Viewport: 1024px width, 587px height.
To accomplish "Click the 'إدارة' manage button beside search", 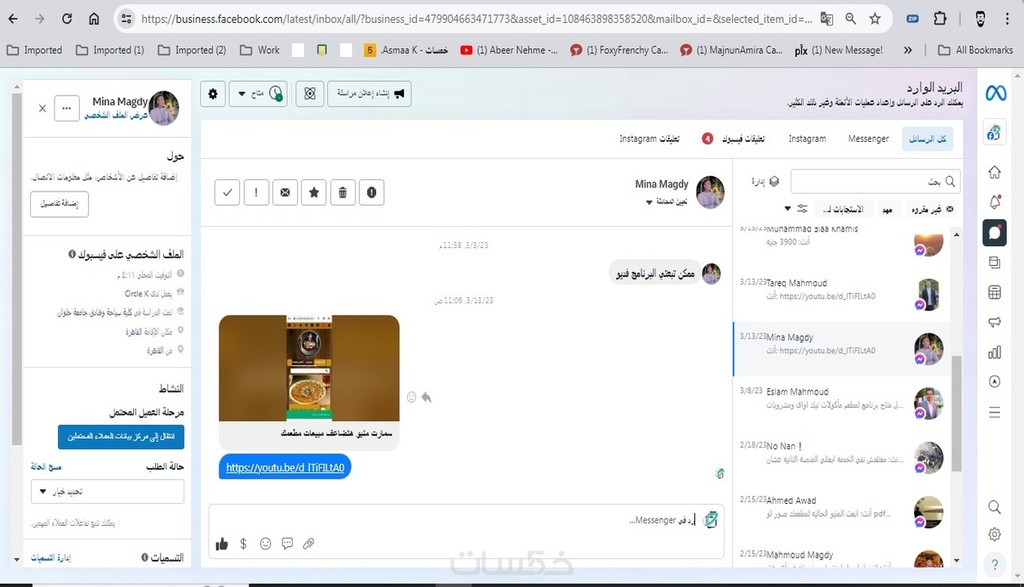I will pyautogui.click(x=765, y=182).
